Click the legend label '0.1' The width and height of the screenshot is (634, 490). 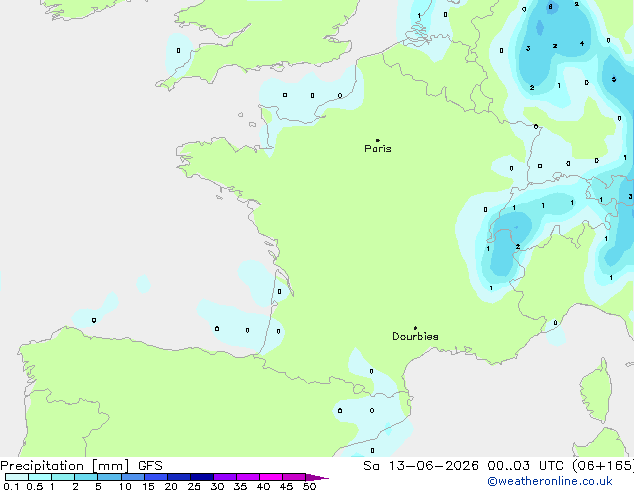point(11,486)
